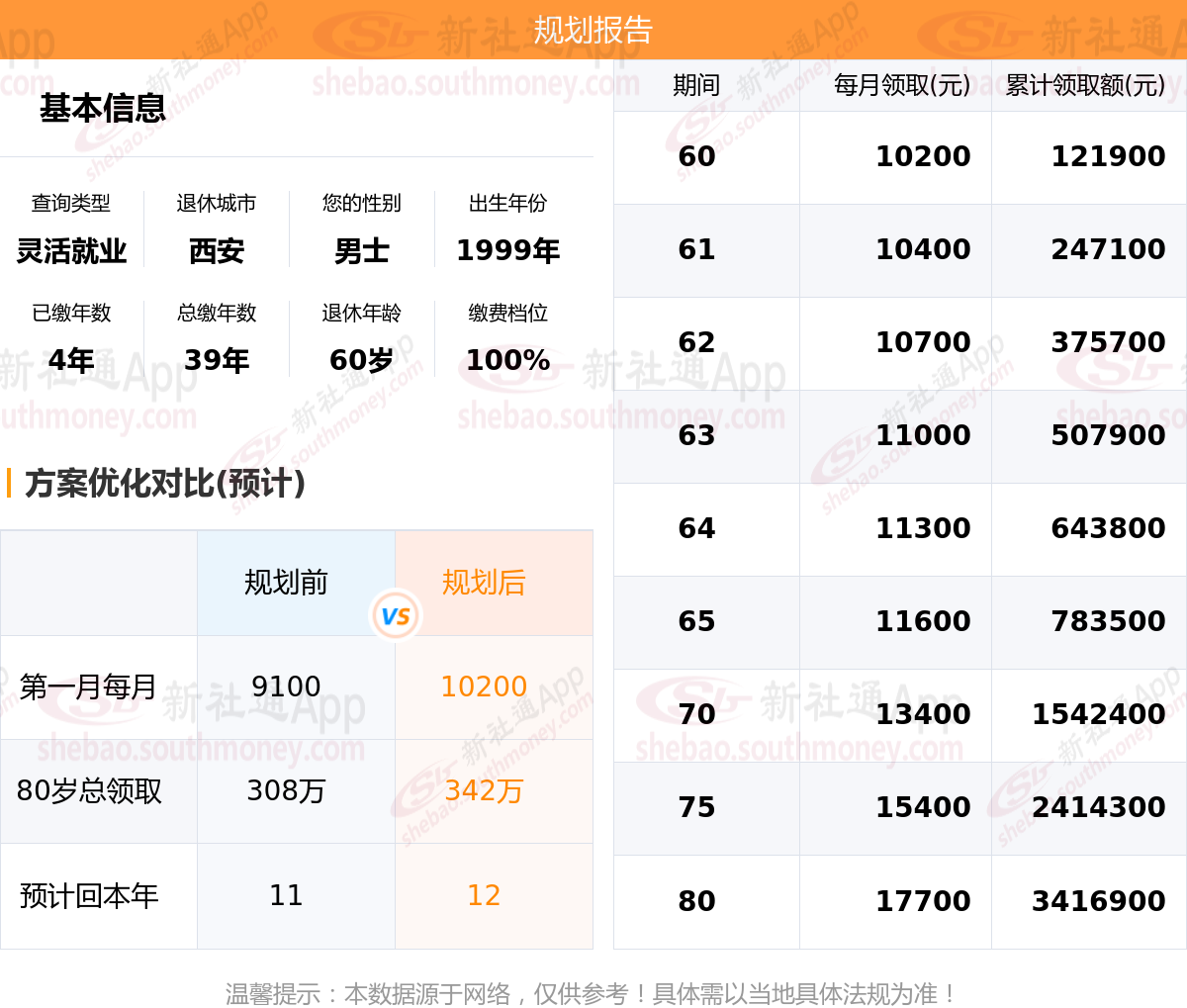The width and height of the screenshot is (1187, 1008).
Task: Click the 10400 monthly amount
Action: click(x=923, y=249)
